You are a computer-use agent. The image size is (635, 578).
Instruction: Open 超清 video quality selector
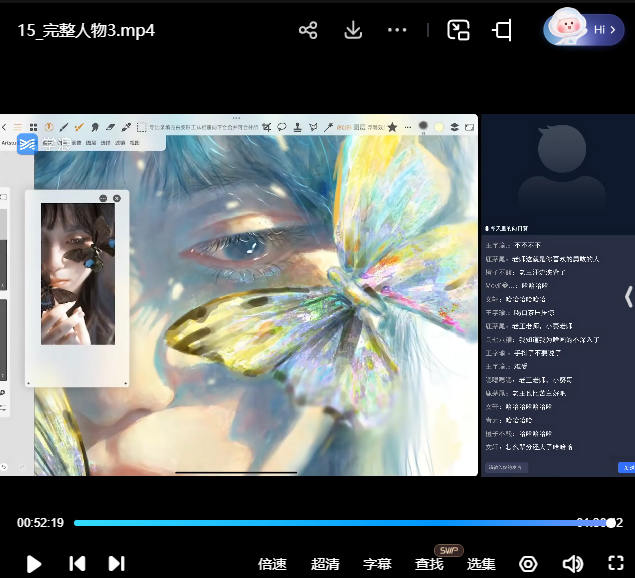pos(325,564)
